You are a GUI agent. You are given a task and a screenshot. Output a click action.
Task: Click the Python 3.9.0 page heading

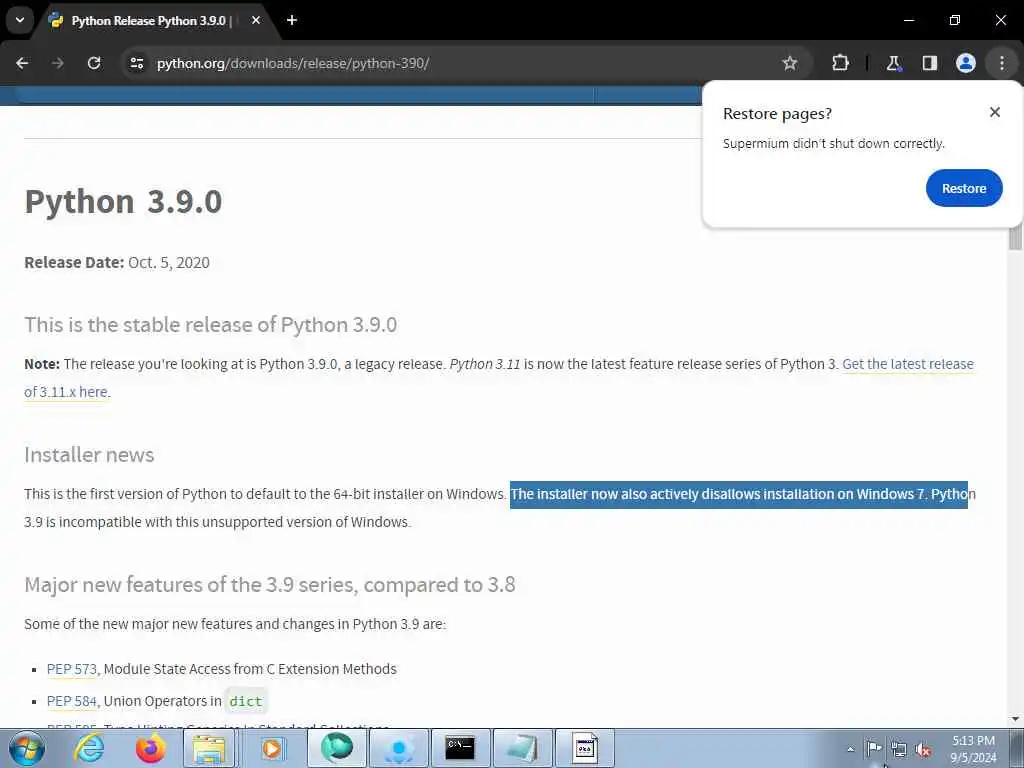(123, 201)
